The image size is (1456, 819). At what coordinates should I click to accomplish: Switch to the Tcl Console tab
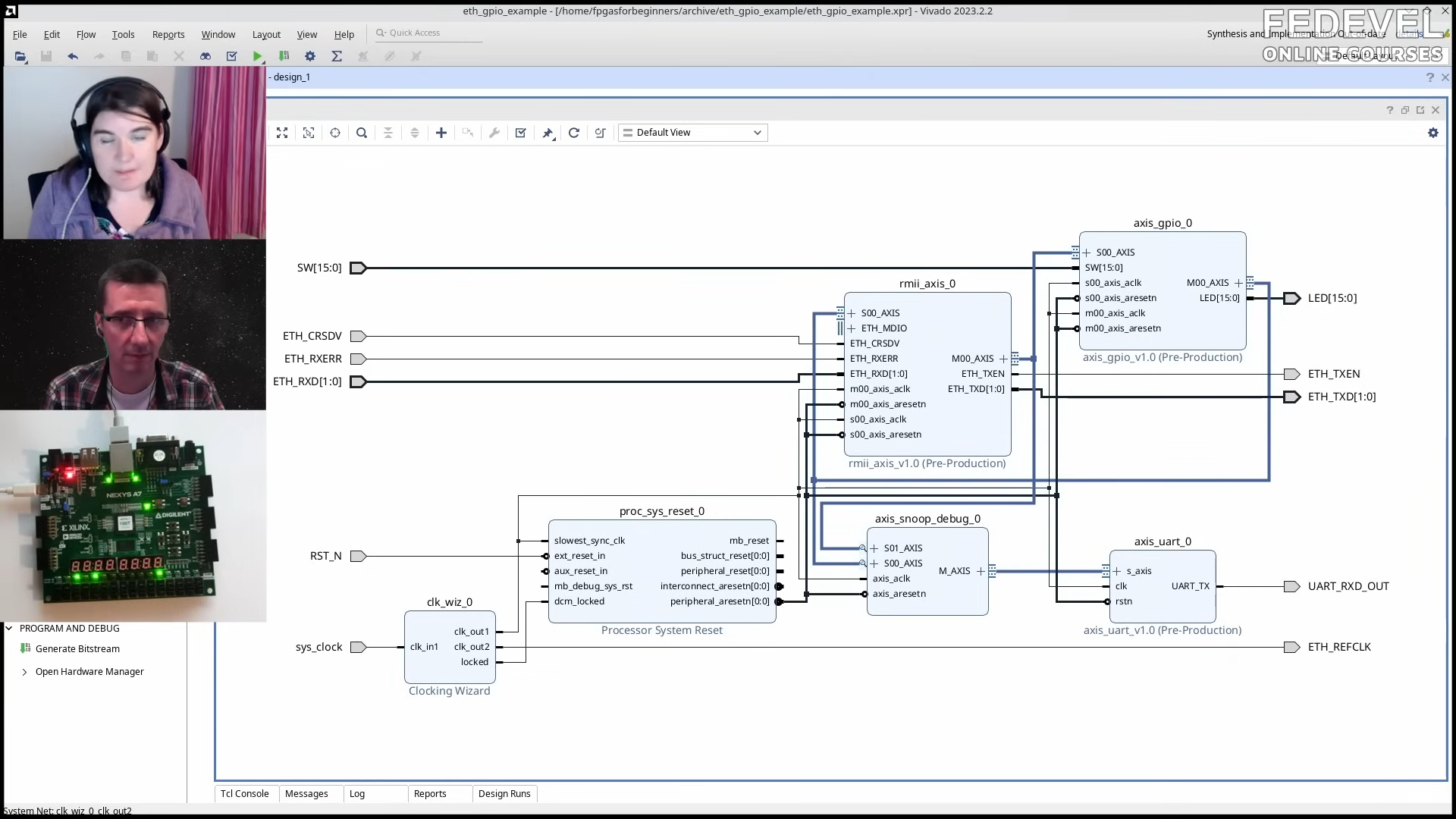245,794
